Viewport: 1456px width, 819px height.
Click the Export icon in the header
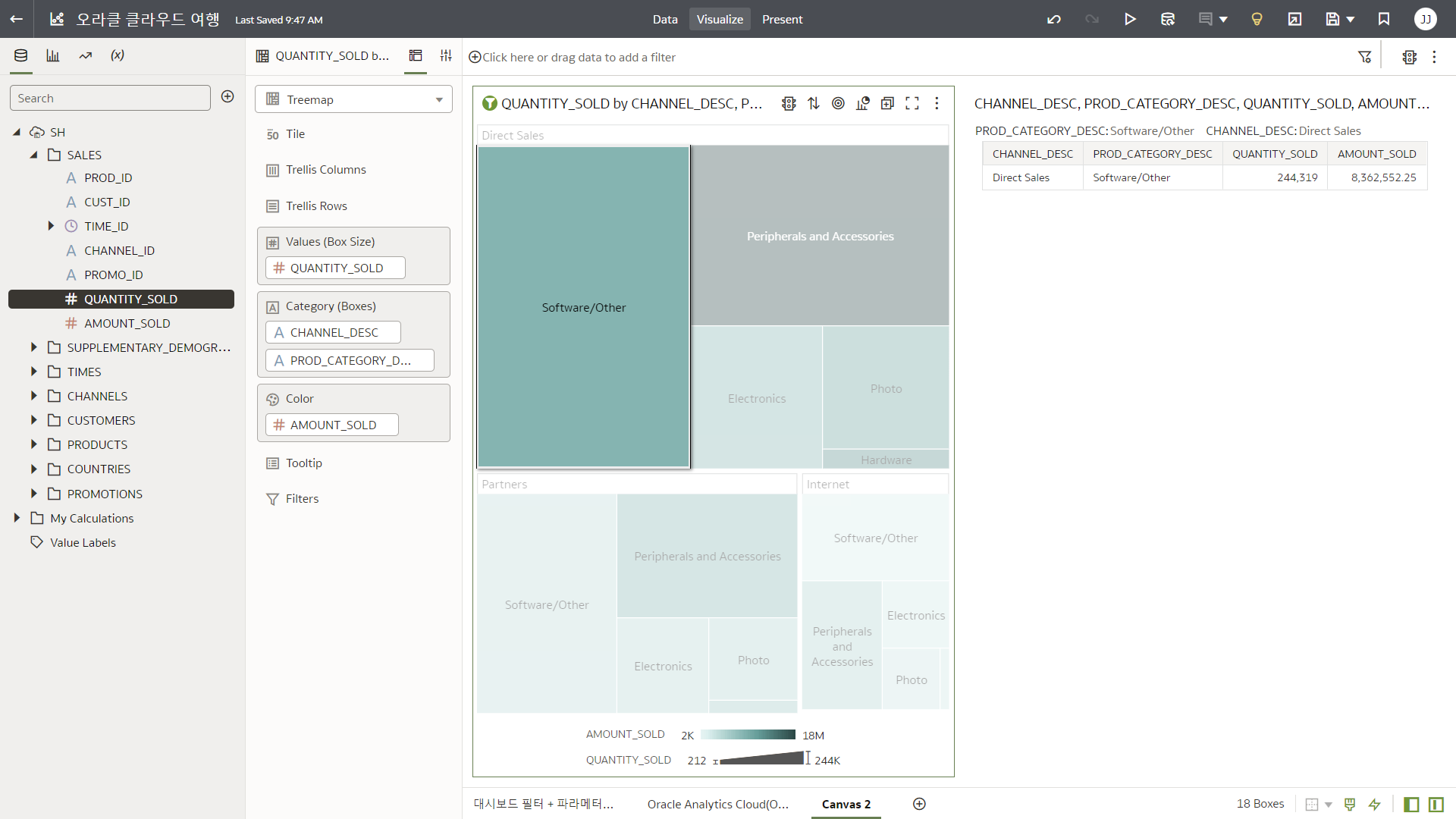coord(1294,19)
